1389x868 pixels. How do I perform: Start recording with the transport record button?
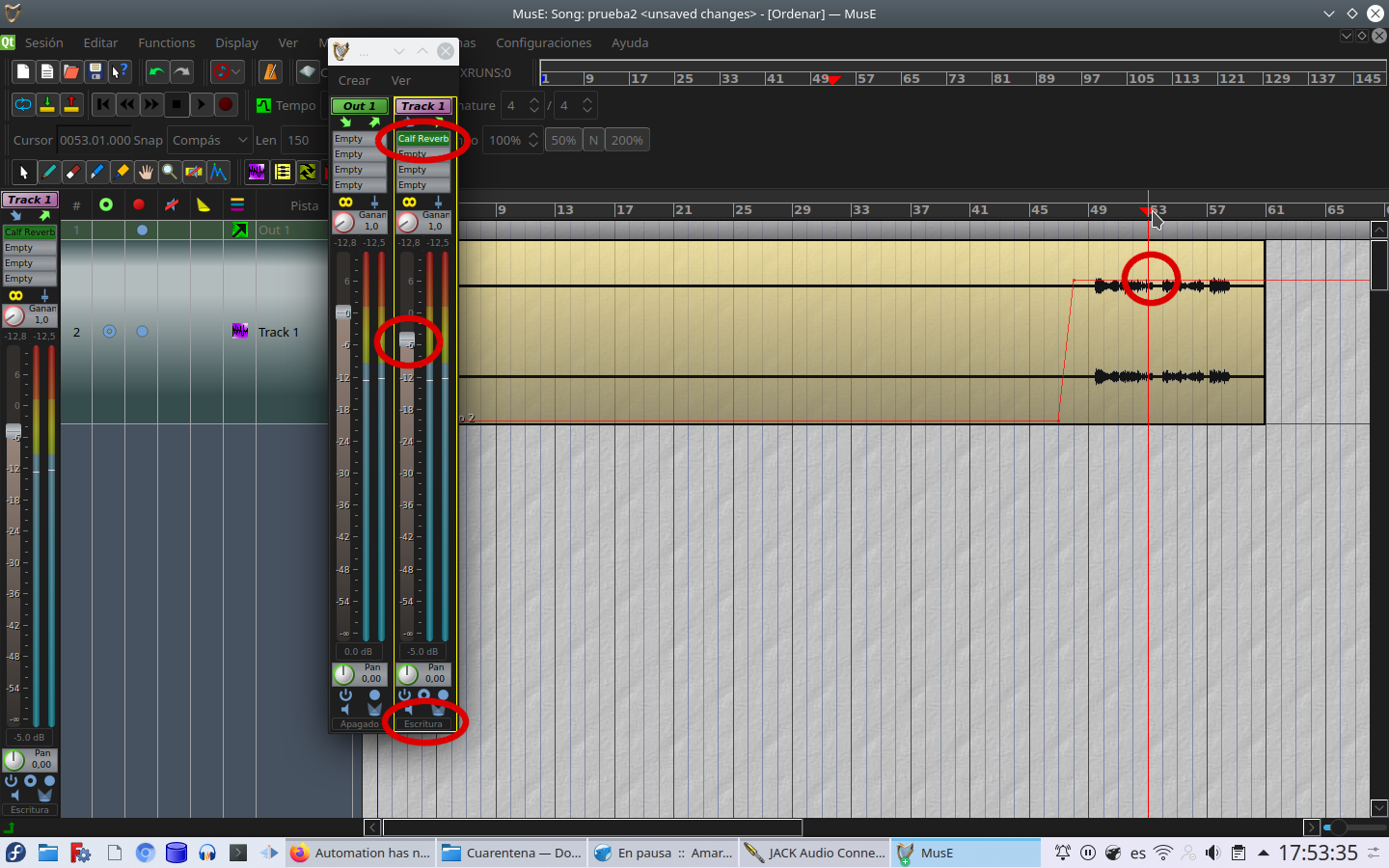(x=225, y=104)
